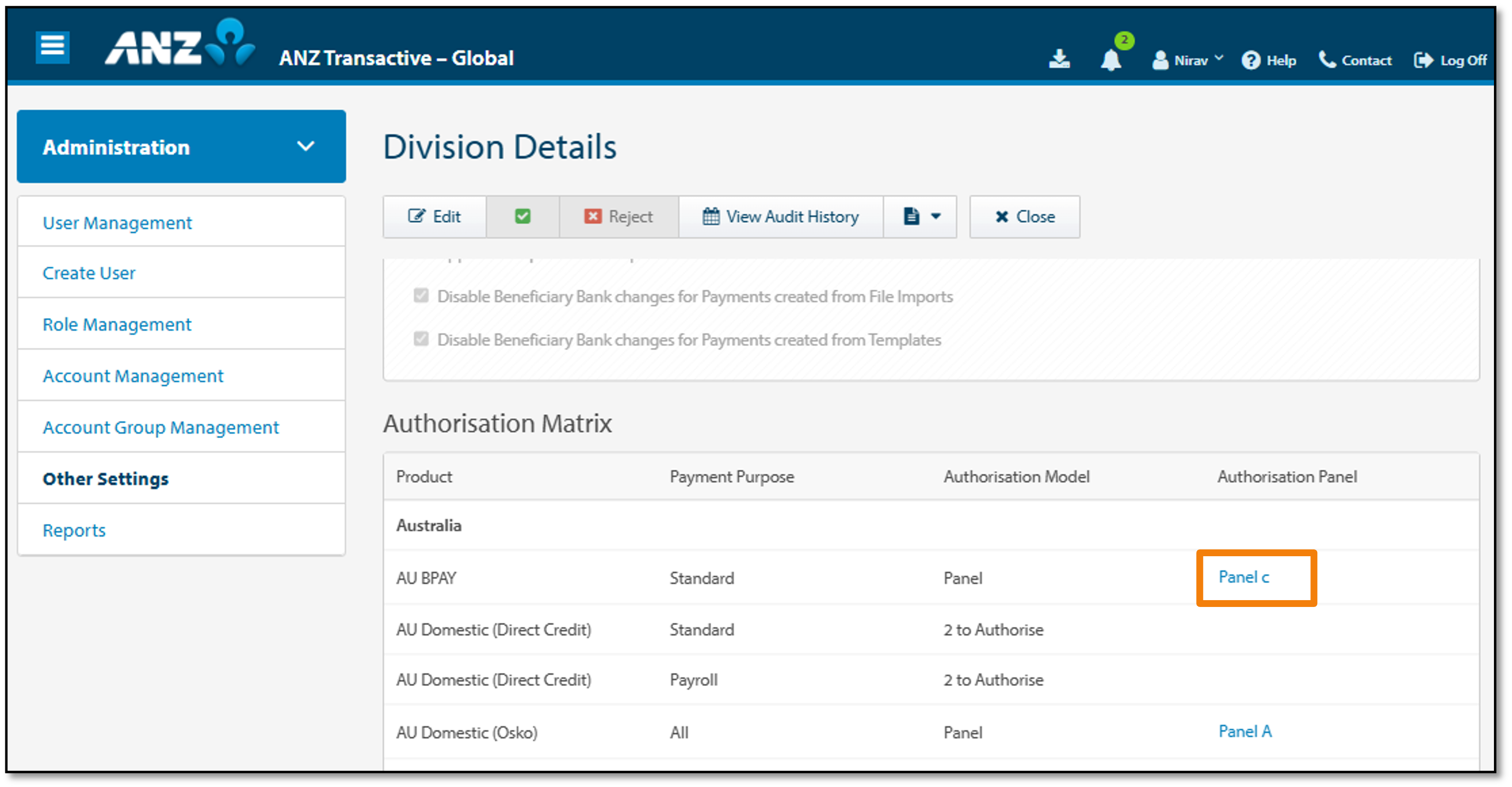Open the notifications bell

1111,61
